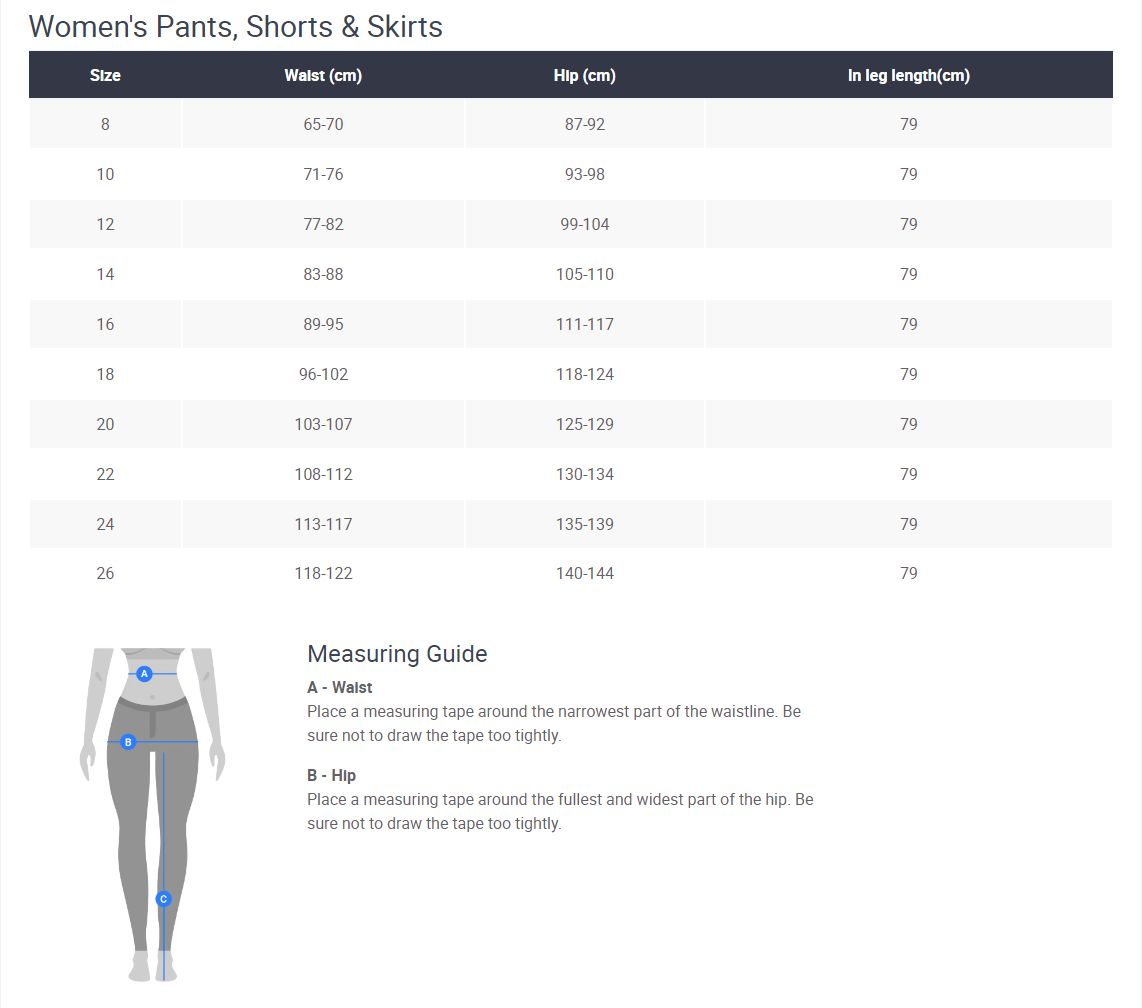1142x1008 pixels.
Task: Click the 108-112 waist cell
Action: (x=323, y=474)
